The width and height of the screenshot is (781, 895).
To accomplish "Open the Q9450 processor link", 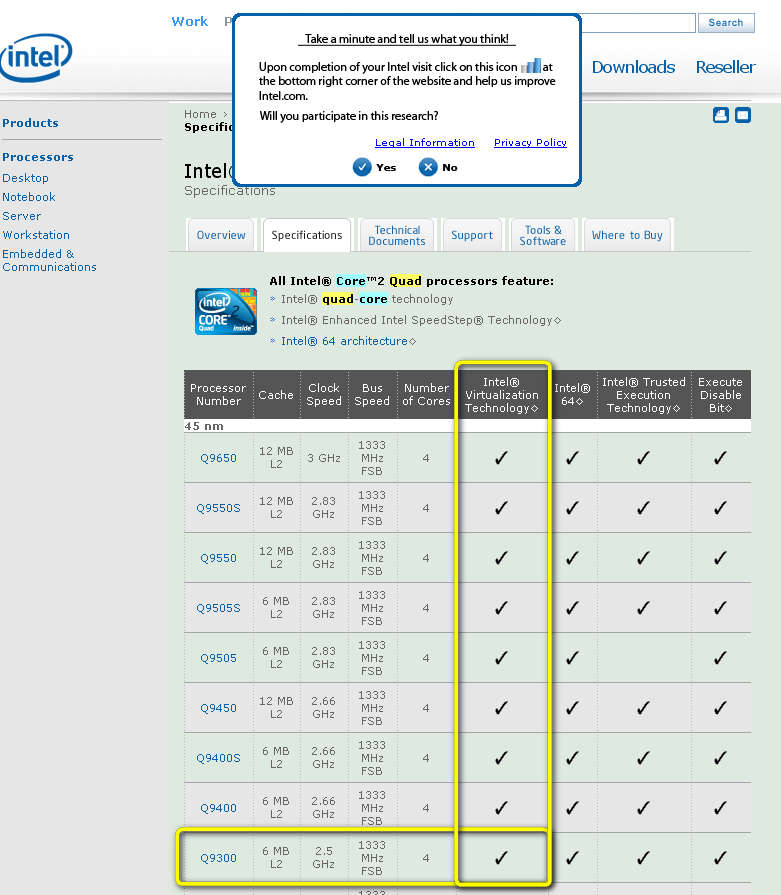I will click(218, 708).
